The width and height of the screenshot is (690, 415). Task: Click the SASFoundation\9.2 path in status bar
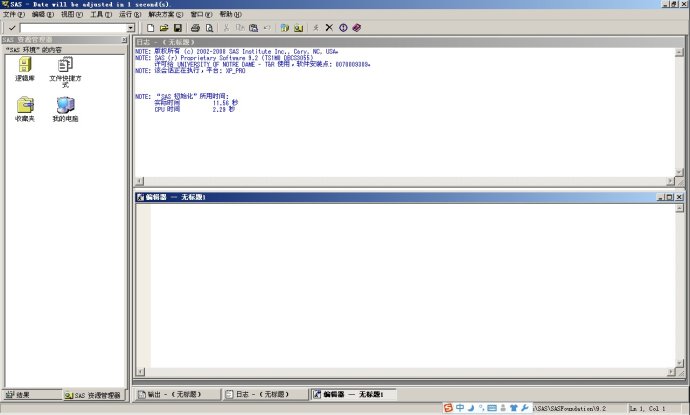tap(571, 409)
